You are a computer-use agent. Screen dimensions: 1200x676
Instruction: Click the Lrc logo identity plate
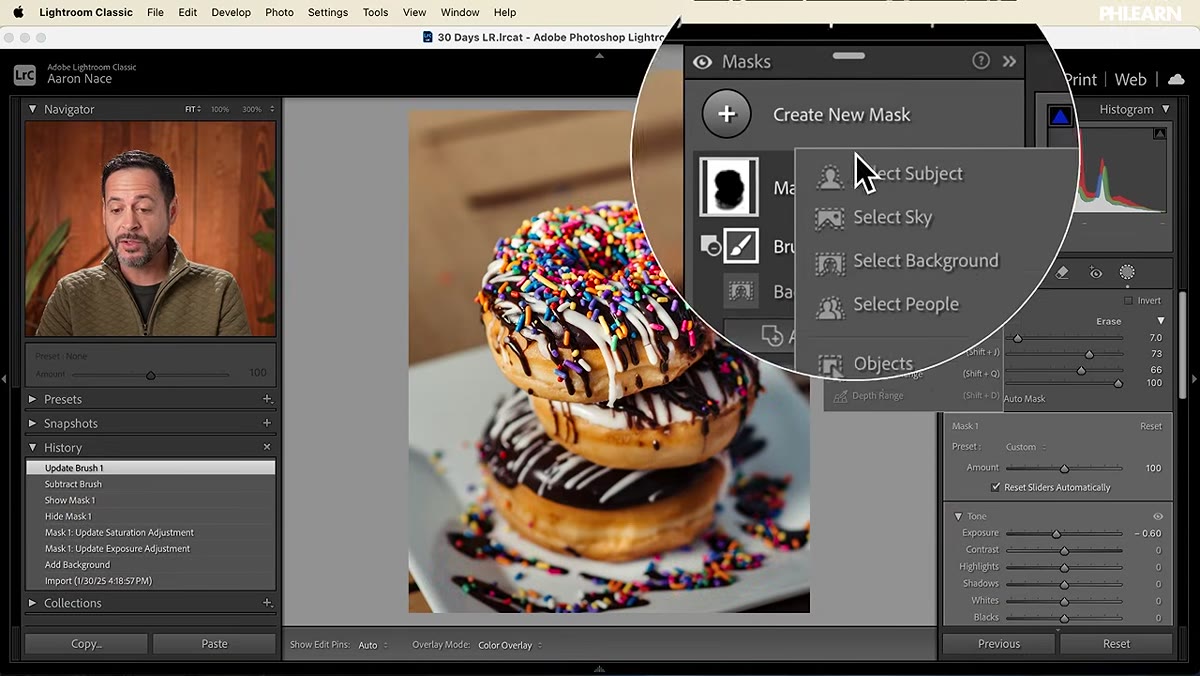(x=25, y=74)
